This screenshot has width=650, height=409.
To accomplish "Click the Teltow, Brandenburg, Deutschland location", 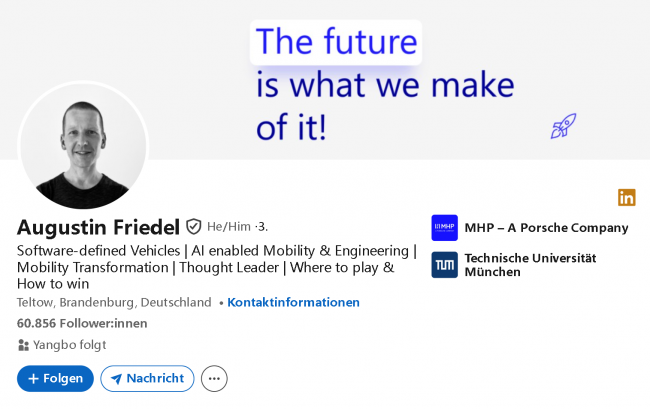I will (114, 302).
